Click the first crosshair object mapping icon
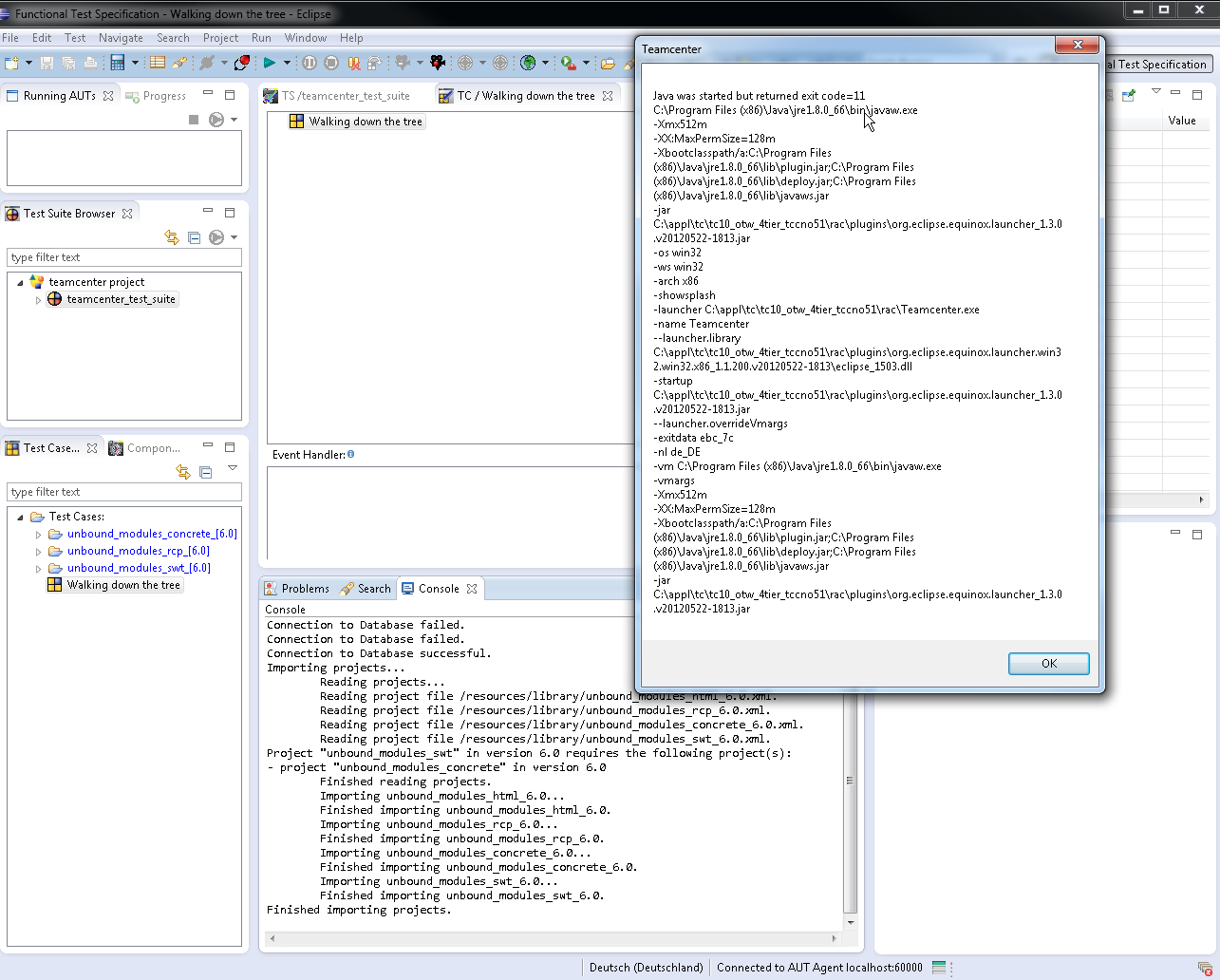This screenshot has height=980, width=1220. 465,63
